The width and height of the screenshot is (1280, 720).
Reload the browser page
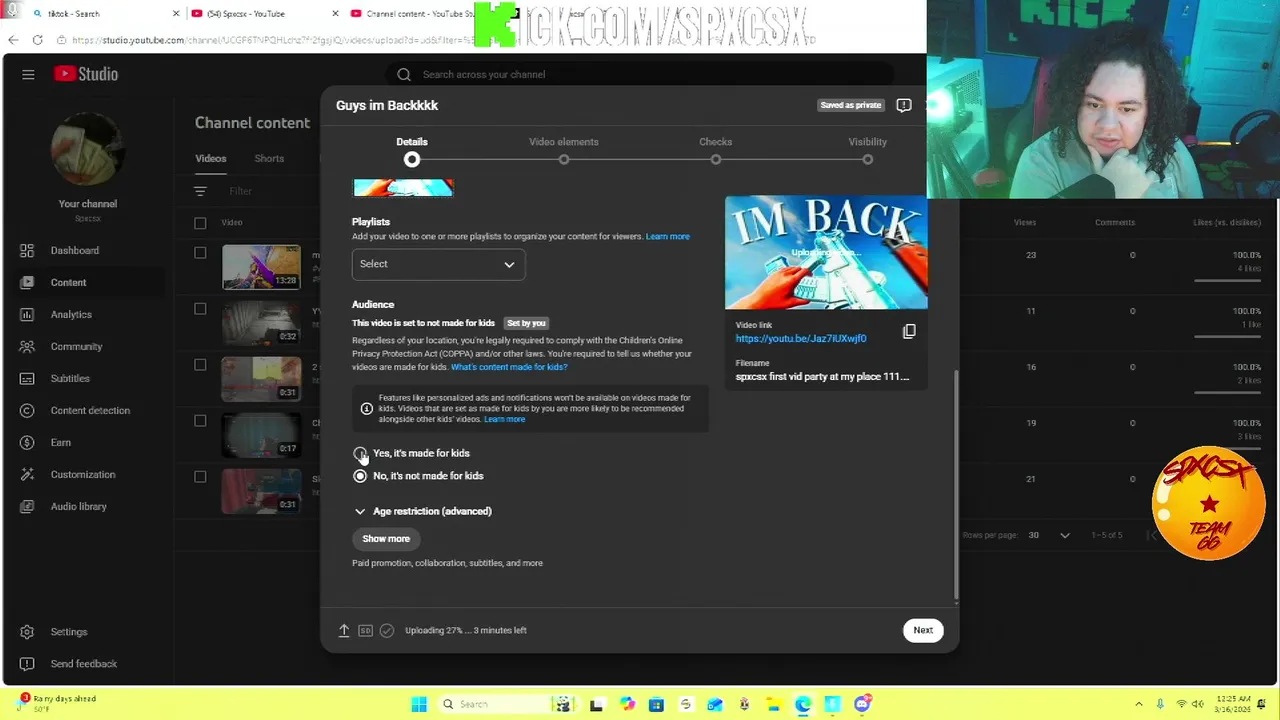tap(37, 40)
